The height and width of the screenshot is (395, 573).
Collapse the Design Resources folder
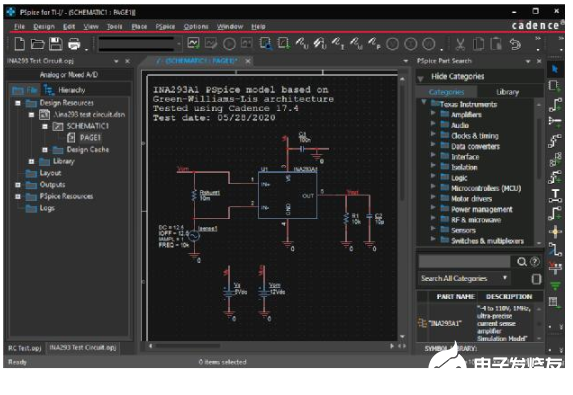pyautogui.click(x=18, y=103)
